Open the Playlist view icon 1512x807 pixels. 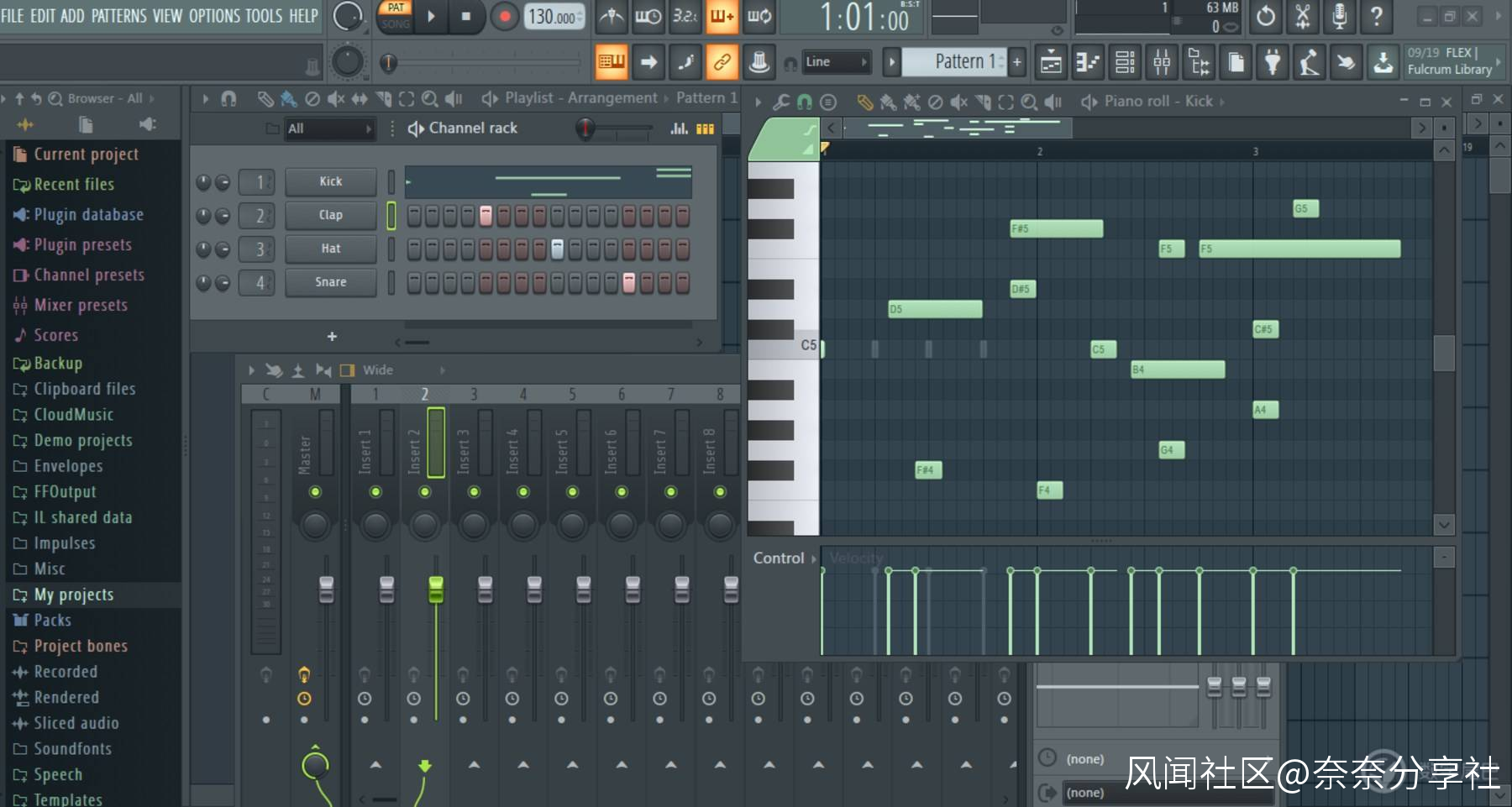pos(1051,62)
